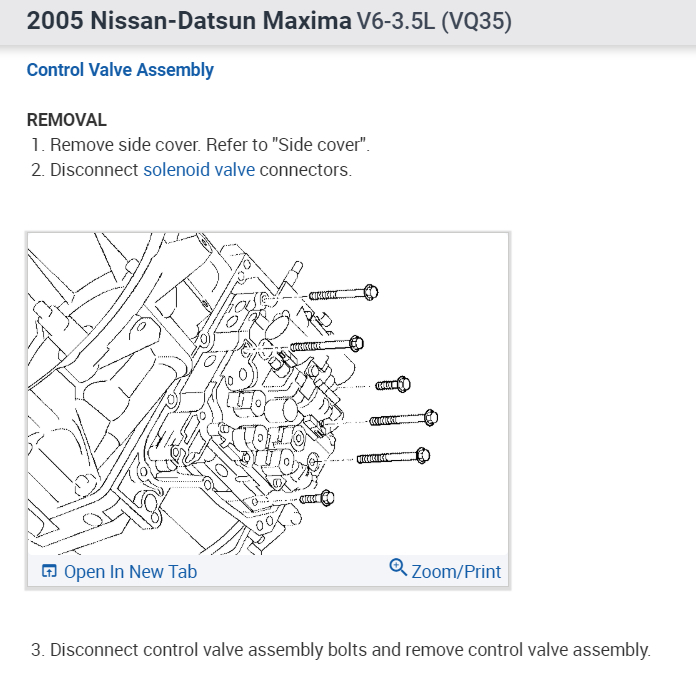
Task: Click the shortest bolt on the diagram's right
Action: click(x=392, y=384)
